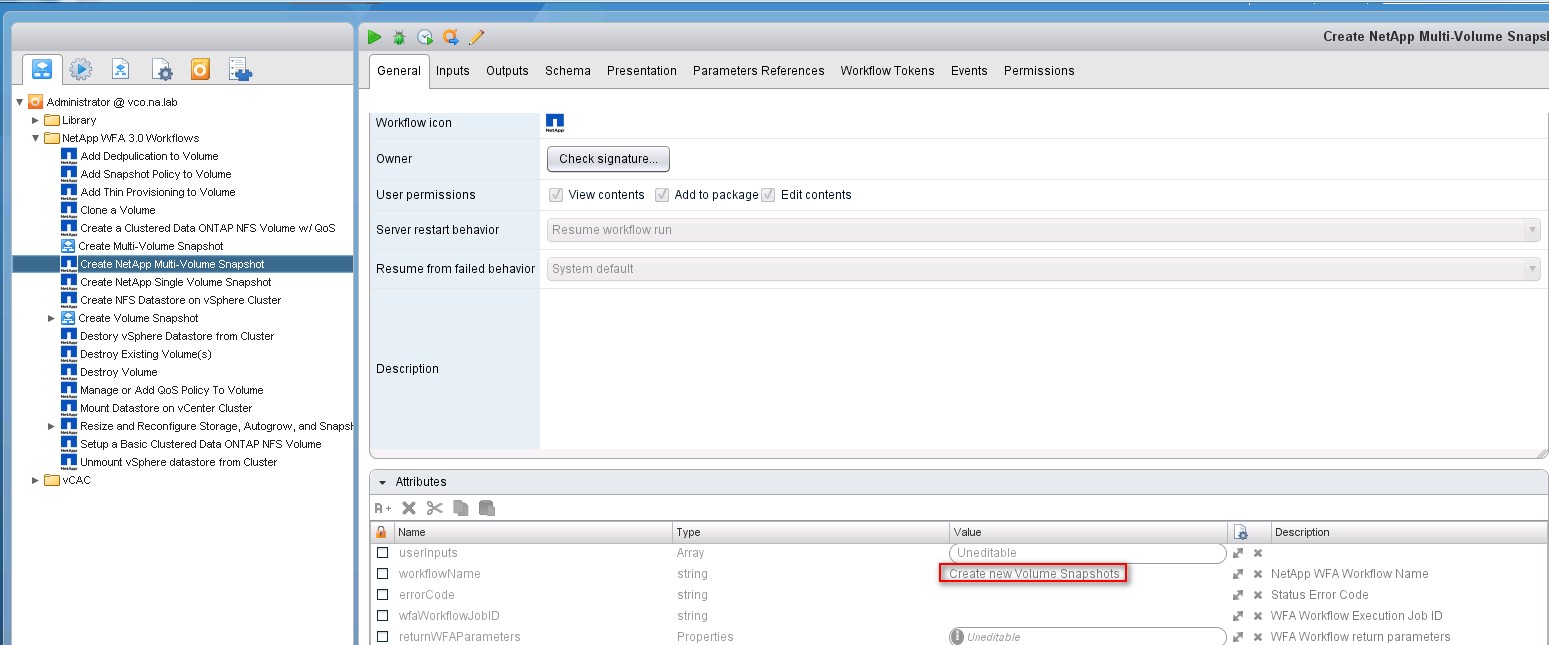
Task: Expand the Resize and Reconfigure Storage node
Action: tap(52, 426)
